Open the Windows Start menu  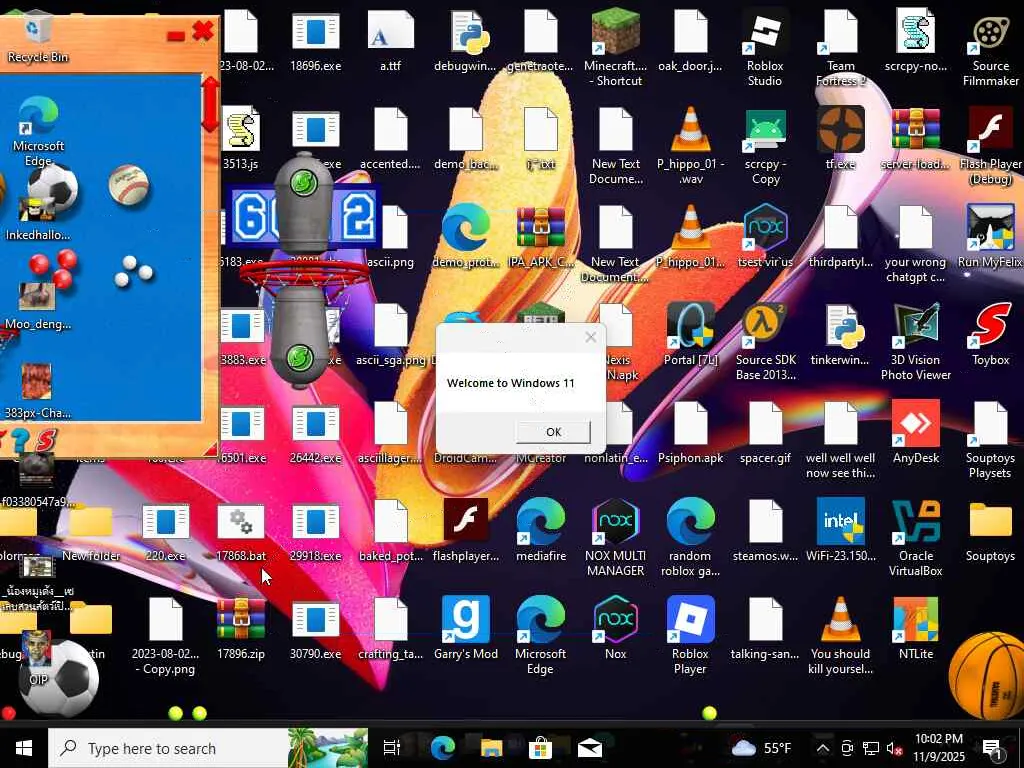click(x=24, y=748)
